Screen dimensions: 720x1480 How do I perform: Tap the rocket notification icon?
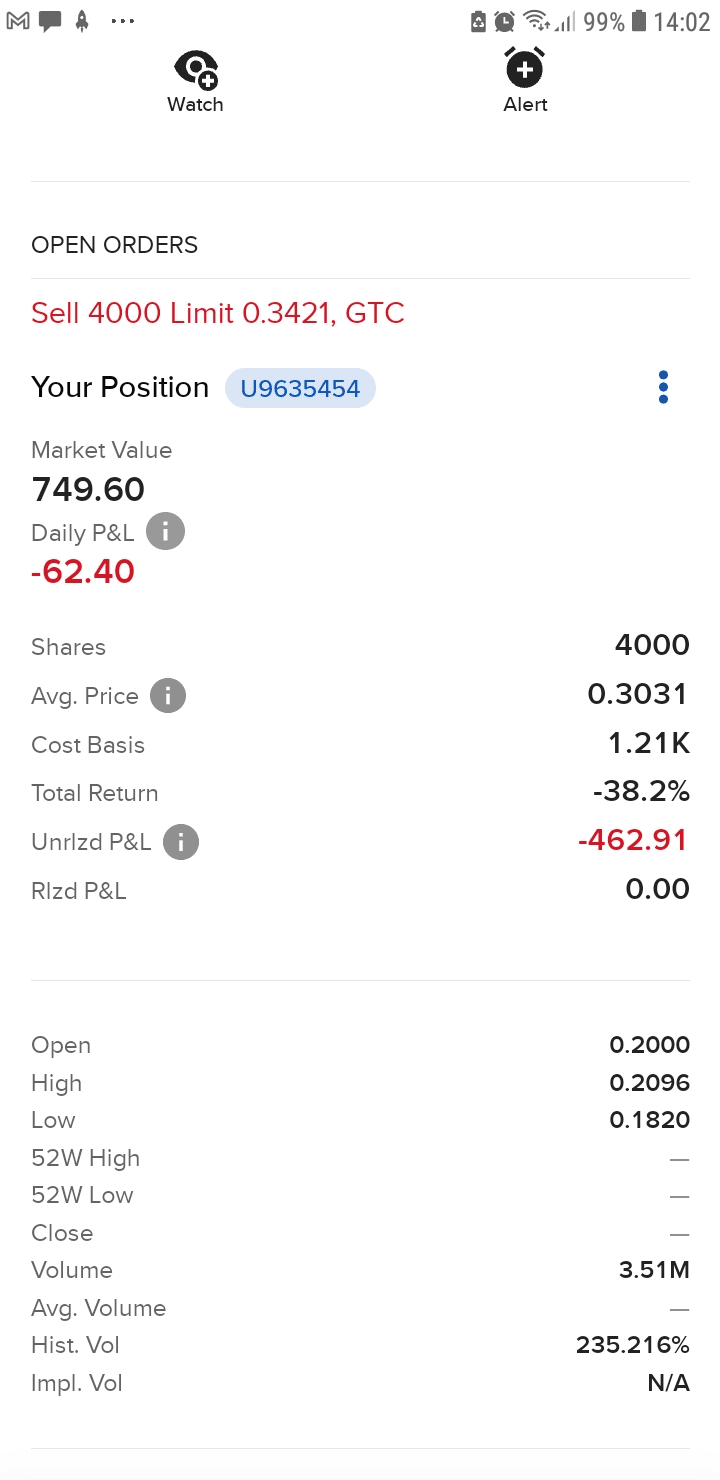pos(82,21)
